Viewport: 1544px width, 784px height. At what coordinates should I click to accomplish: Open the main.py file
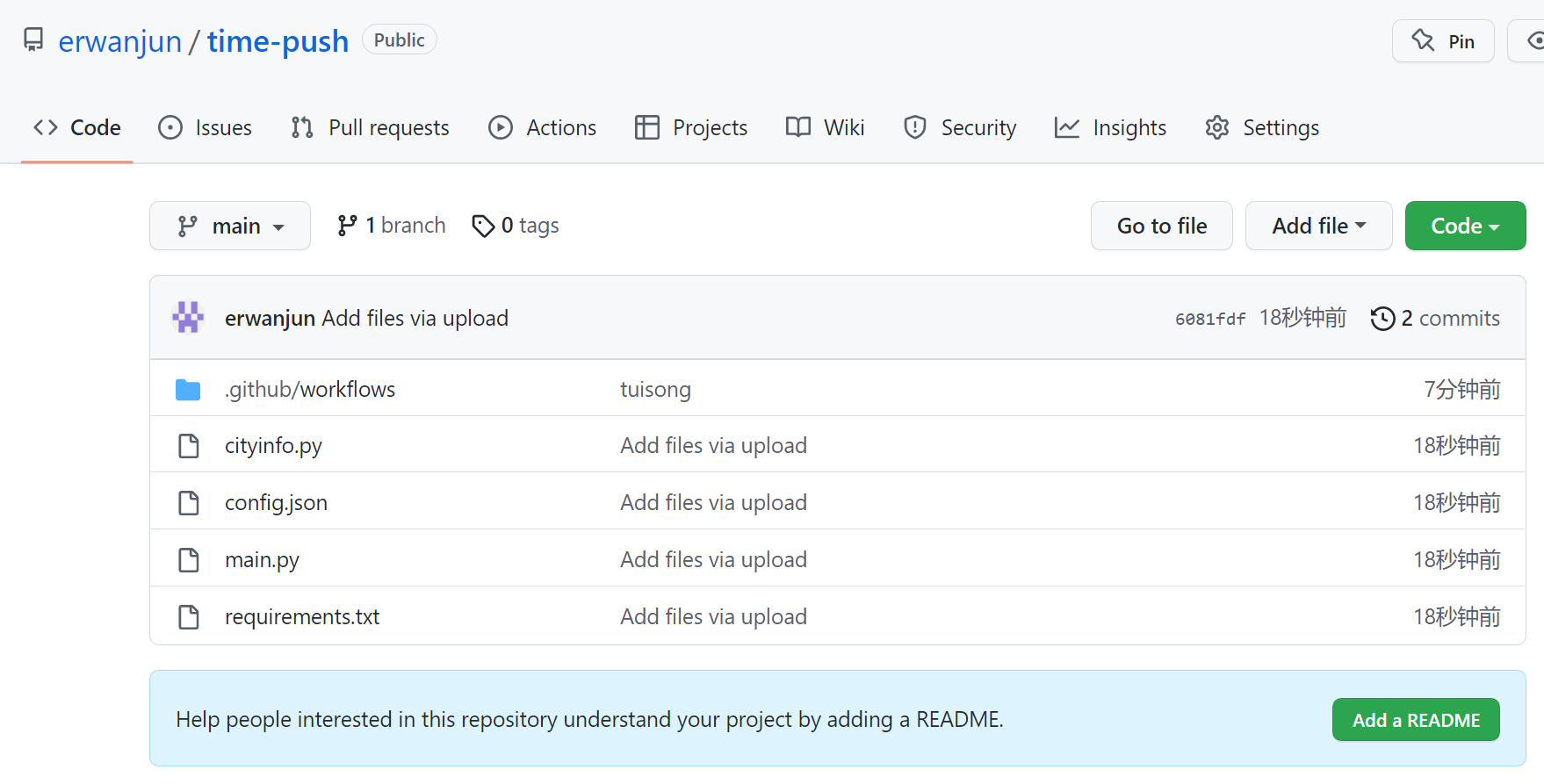pos(262,560)
